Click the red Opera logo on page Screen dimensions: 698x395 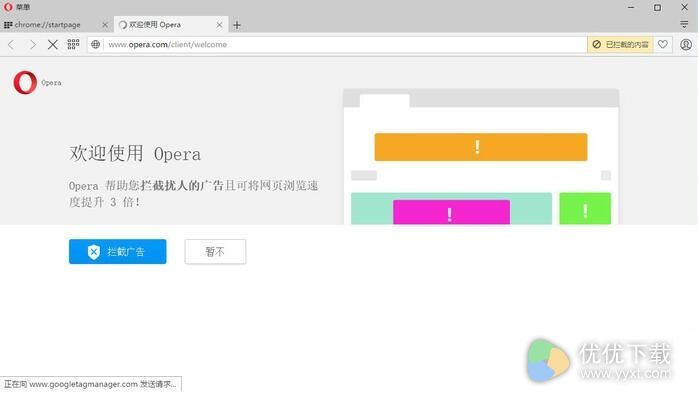point(25,82)
